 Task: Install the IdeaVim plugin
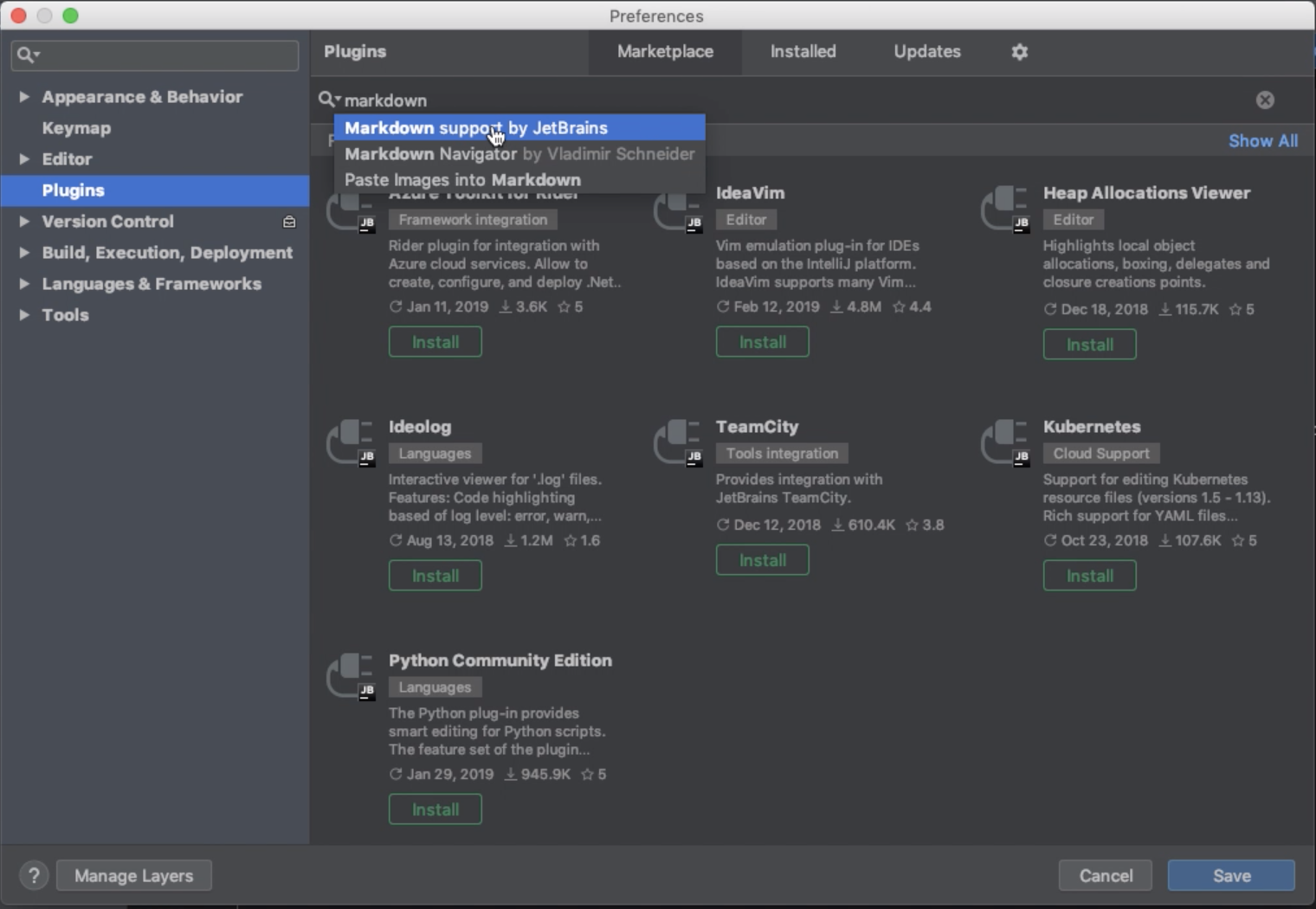pyautogui.click(x=763, y=342)
